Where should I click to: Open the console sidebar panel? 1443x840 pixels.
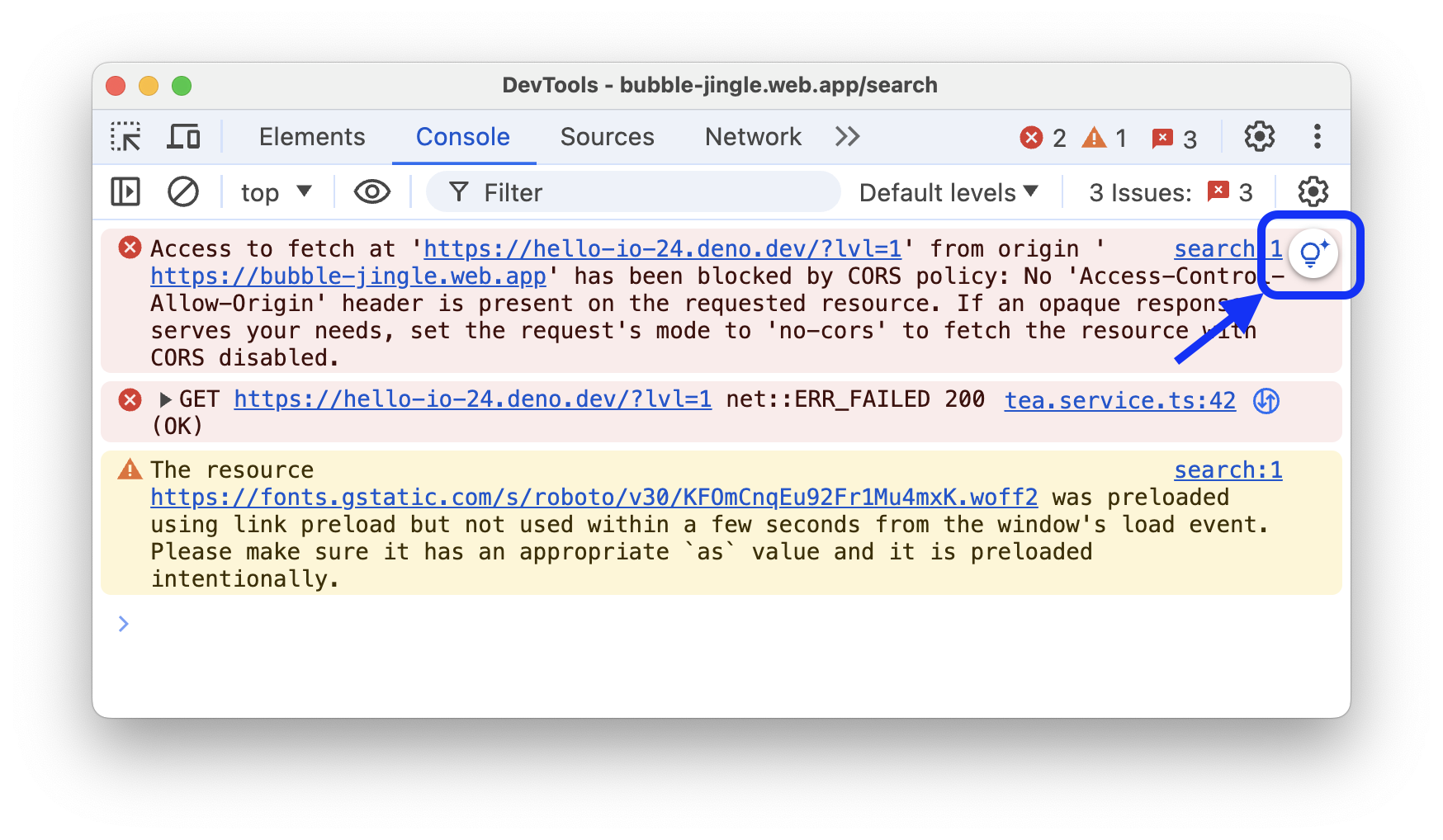tap(125, 191)
